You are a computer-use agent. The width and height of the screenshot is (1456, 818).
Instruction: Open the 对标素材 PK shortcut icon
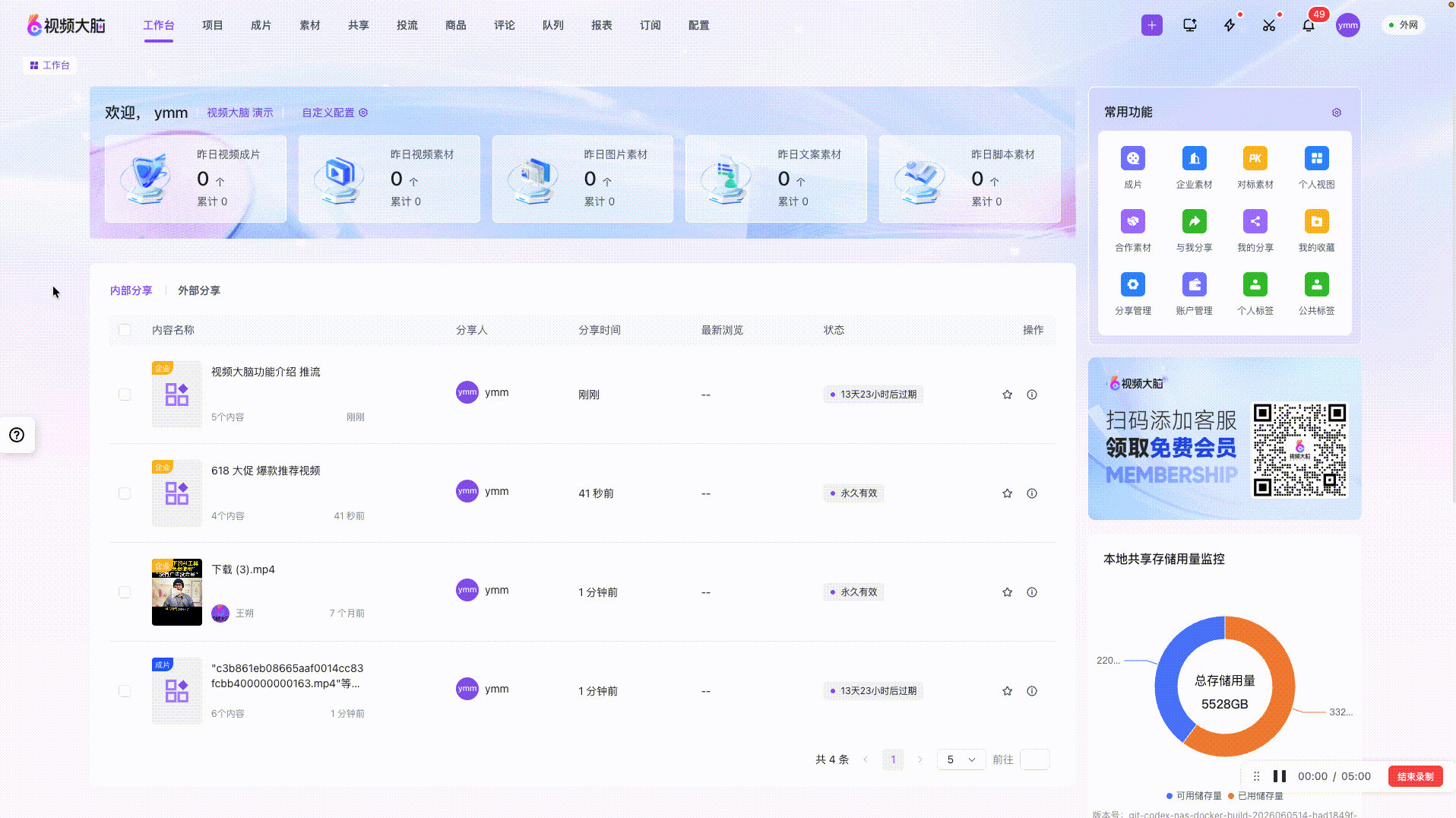(1255, 158)
